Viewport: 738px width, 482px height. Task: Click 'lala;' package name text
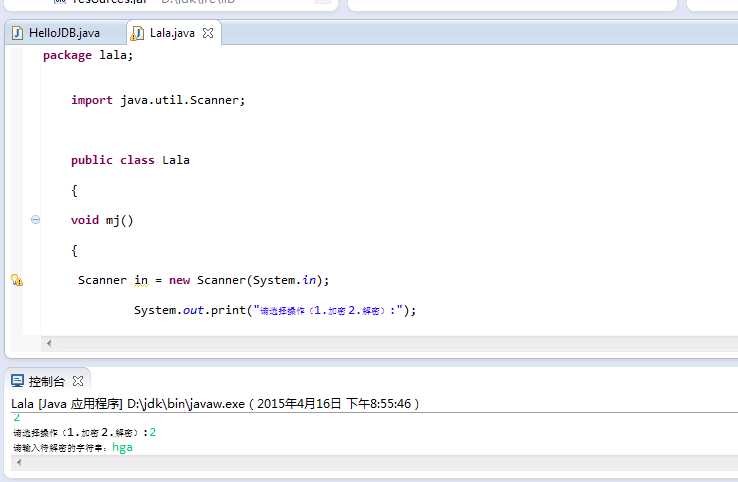click(x=116, y=55)
